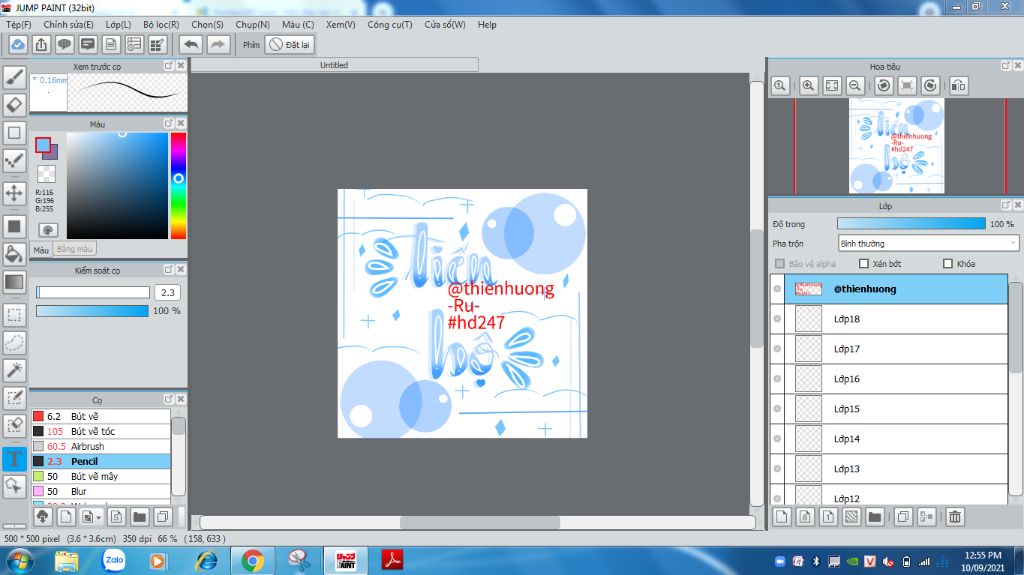1024x575 pixels.
Task: Click the export share icon in toolbar
Action: (41, 44)
